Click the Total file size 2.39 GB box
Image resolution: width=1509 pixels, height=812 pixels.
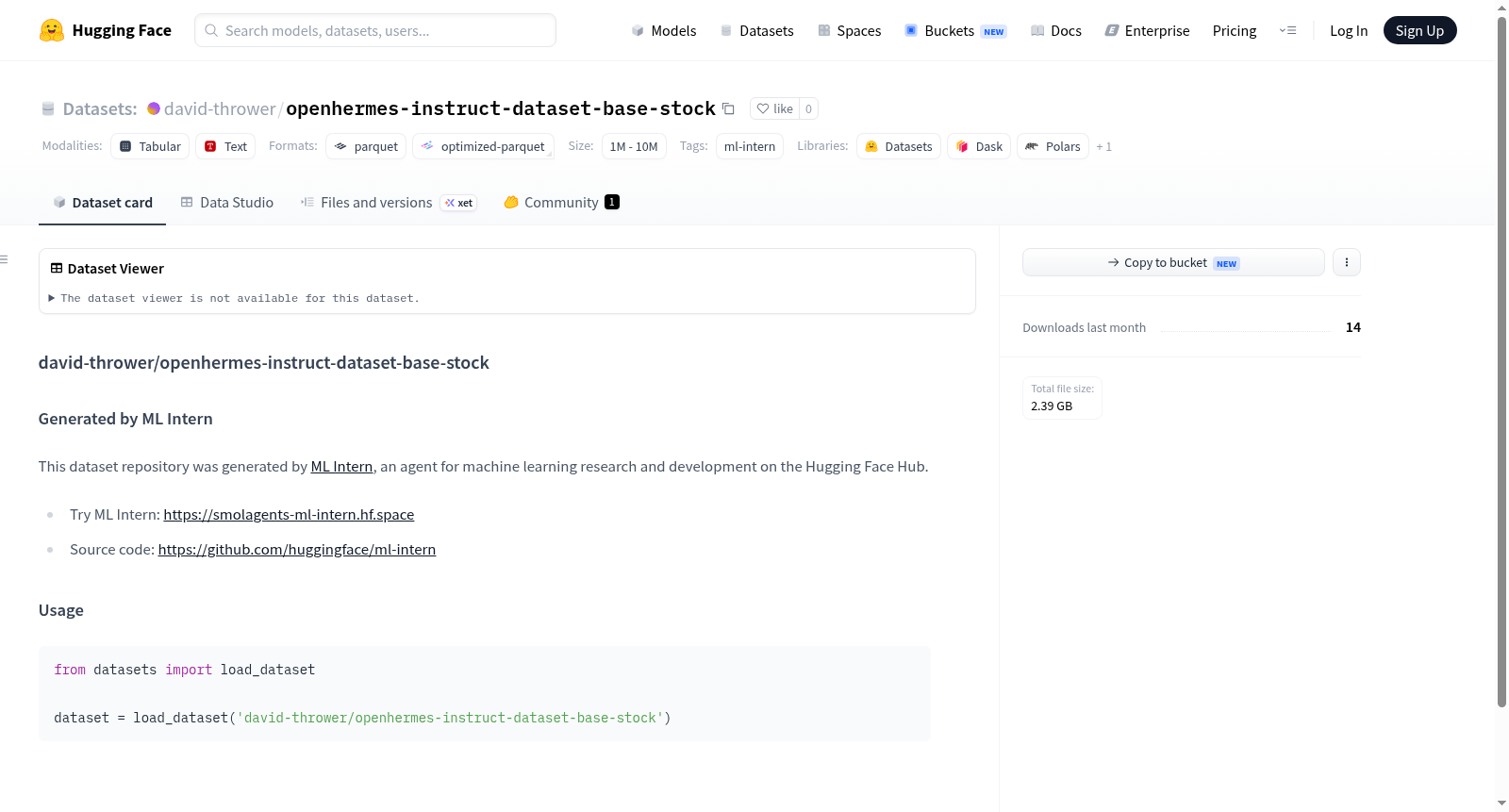click(x=1062, y=397)
